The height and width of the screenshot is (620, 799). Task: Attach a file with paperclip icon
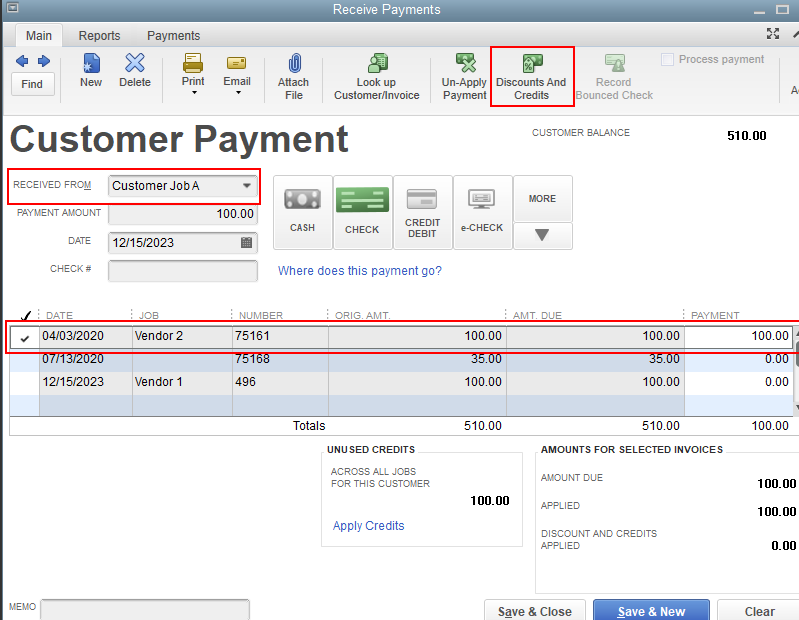pos(294,76)
